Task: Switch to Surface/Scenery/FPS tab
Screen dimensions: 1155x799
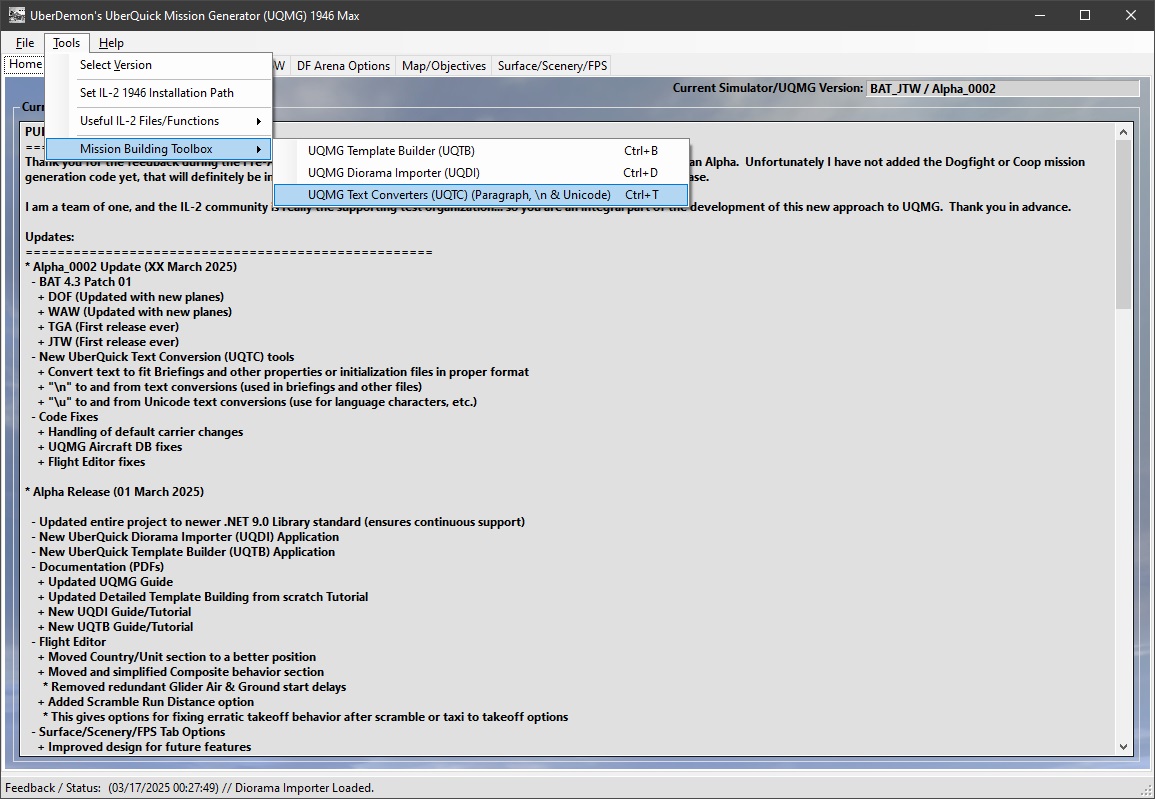Action: 552,66
